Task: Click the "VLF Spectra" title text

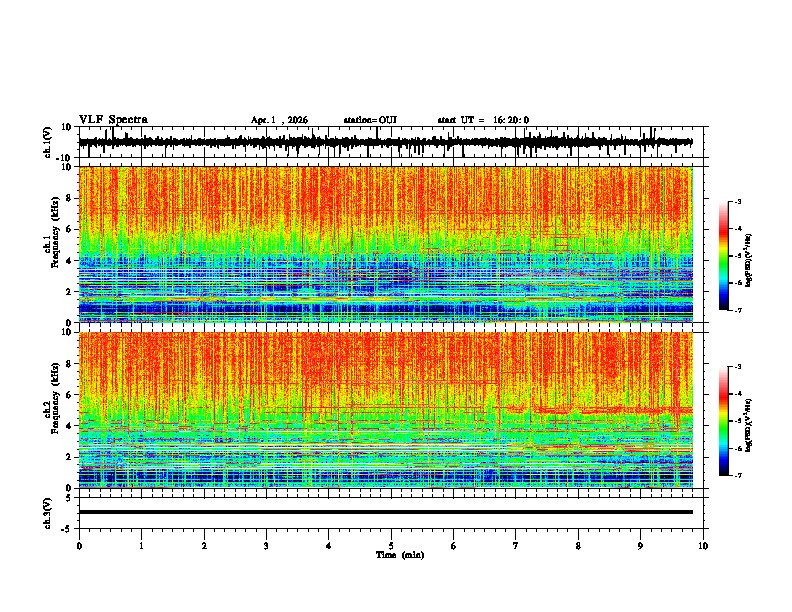Action: click(113, 120)
